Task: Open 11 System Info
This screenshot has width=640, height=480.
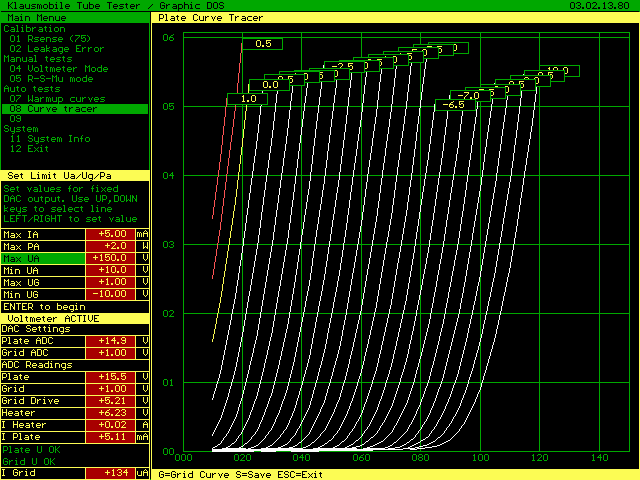Action: click(50, 138)
